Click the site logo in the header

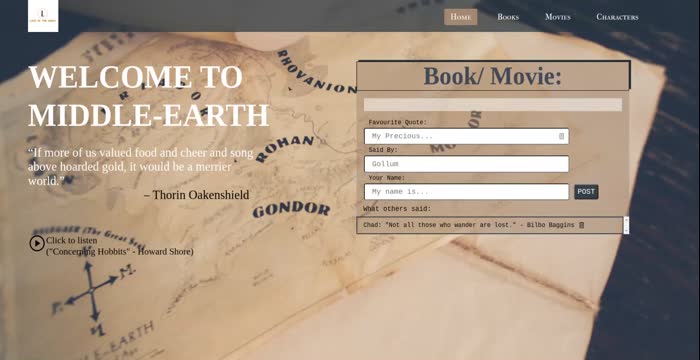pyautogui.click(x=43, y=16)
